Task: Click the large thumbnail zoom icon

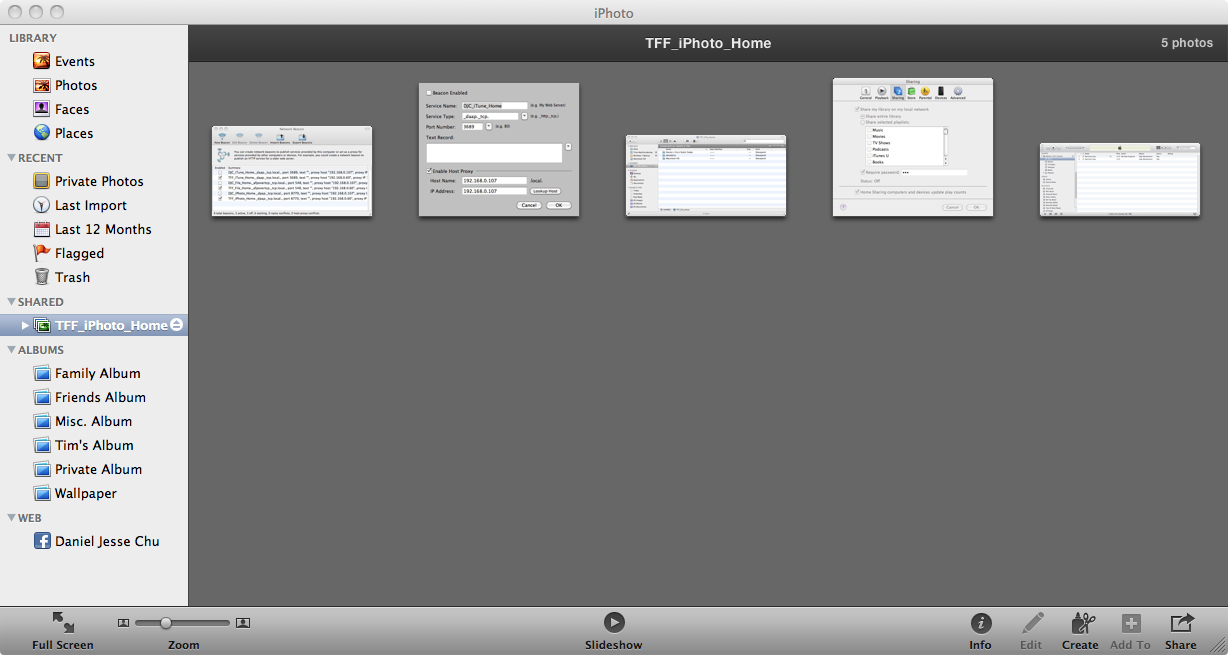Action: click(243, 623)
